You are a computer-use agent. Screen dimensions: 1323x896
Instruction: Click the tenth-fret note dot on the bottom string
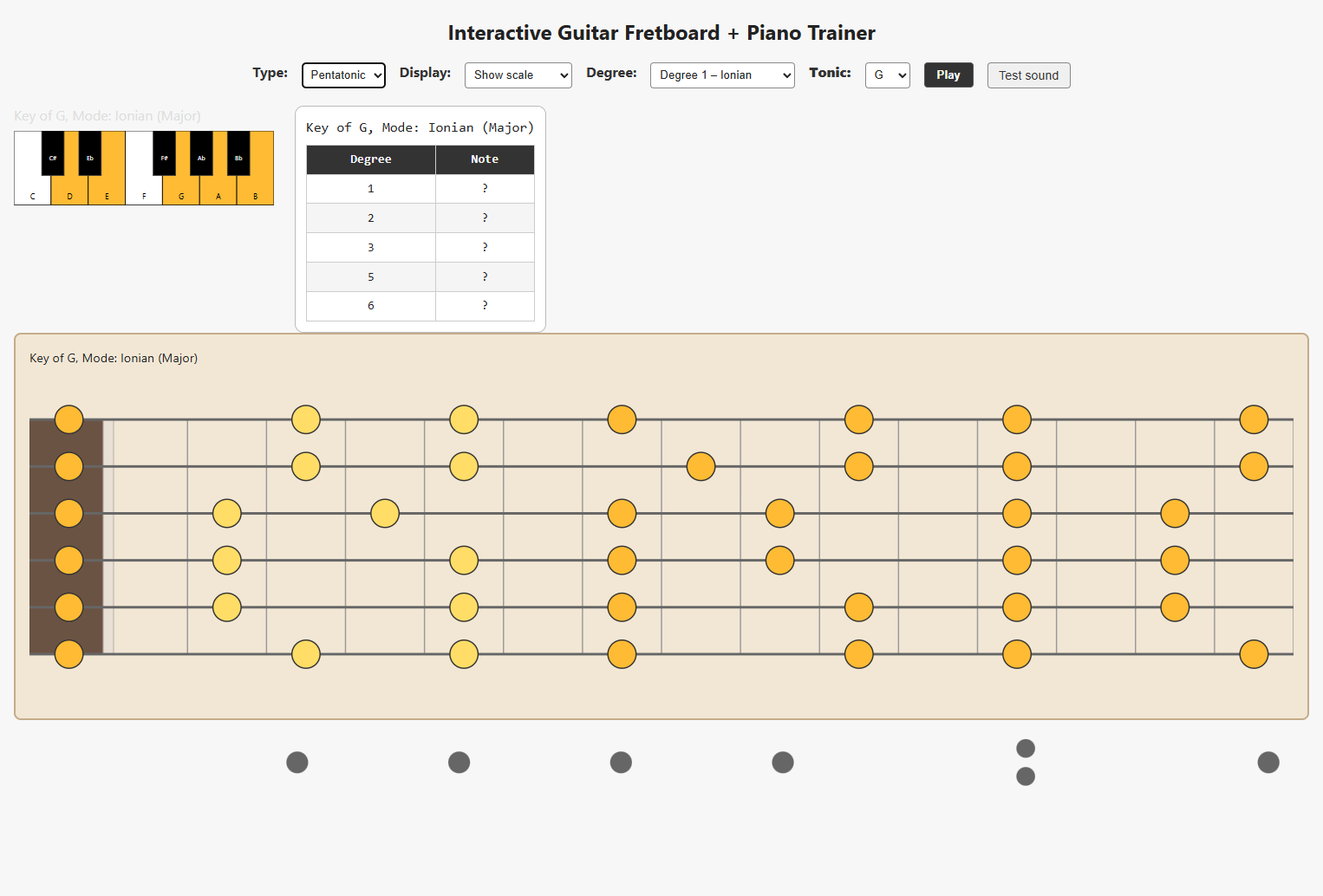[859, 654]
